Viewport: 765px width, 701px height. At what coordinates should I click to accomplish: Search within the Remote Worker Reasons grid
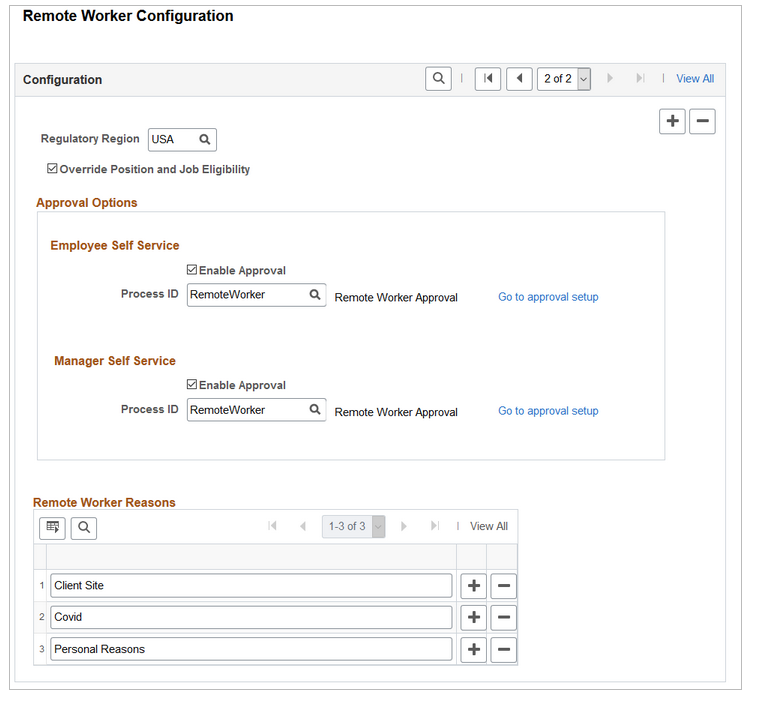click(84, 527)
